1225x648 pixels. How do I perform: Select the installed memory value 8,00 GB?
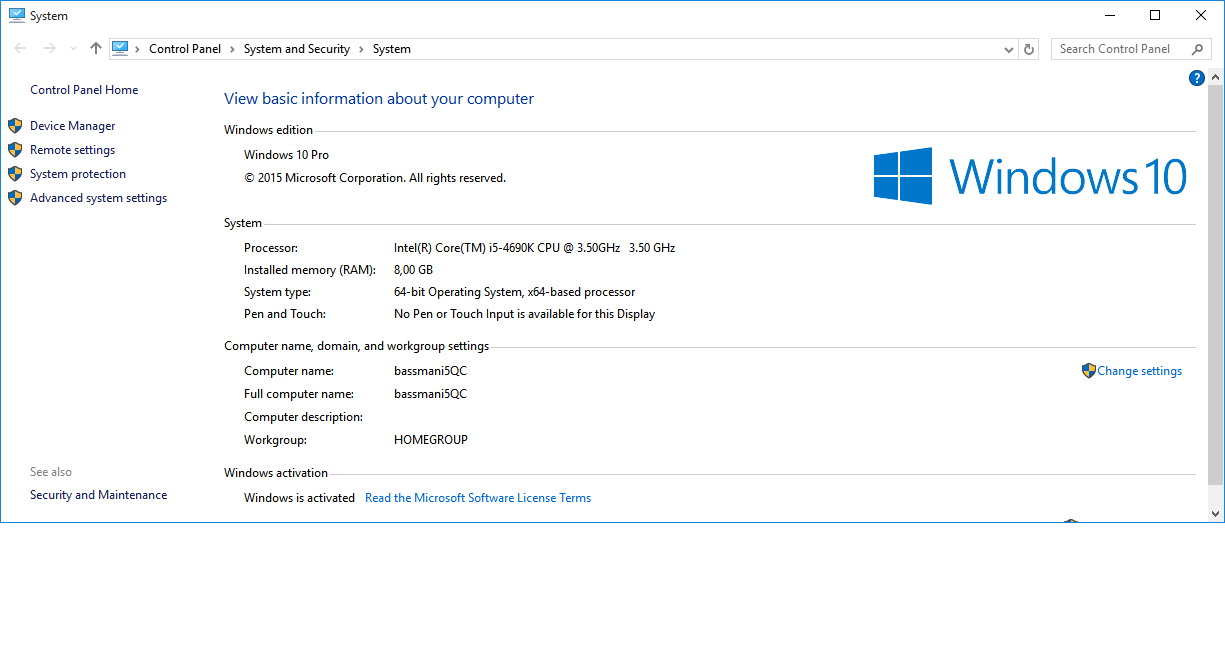click(413, 270)
